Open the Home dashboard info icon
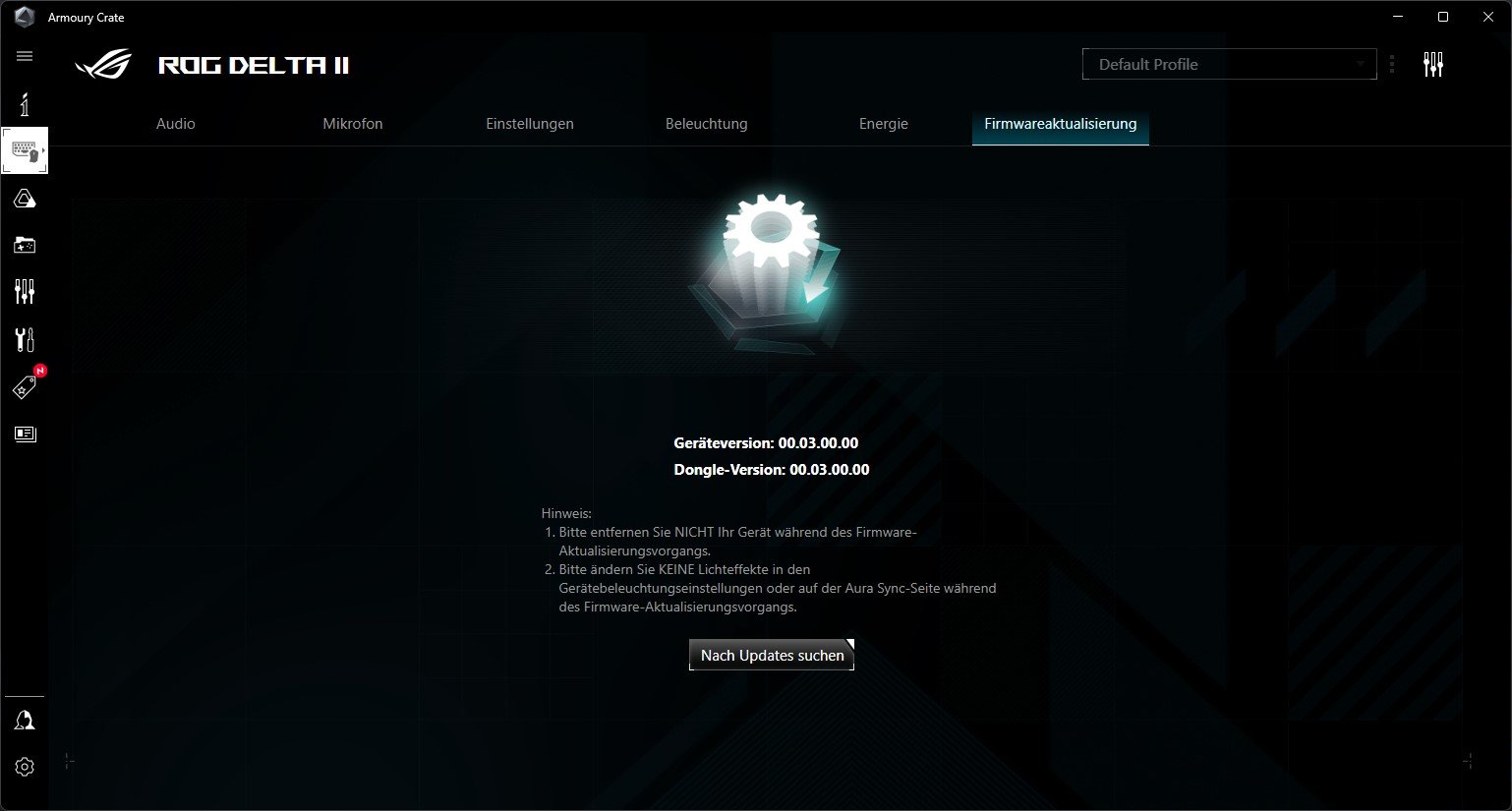Viewport: 1512px width, 811px height. [x=25, y=103]
